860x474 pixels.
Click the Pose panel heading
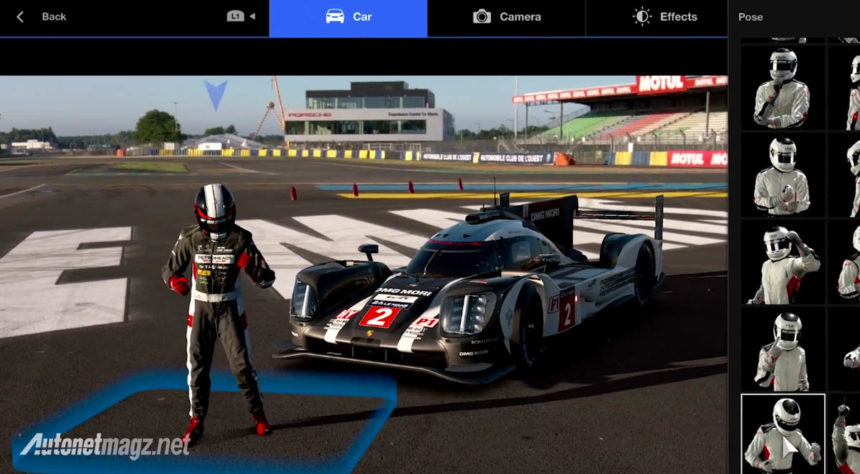[750, 17]
